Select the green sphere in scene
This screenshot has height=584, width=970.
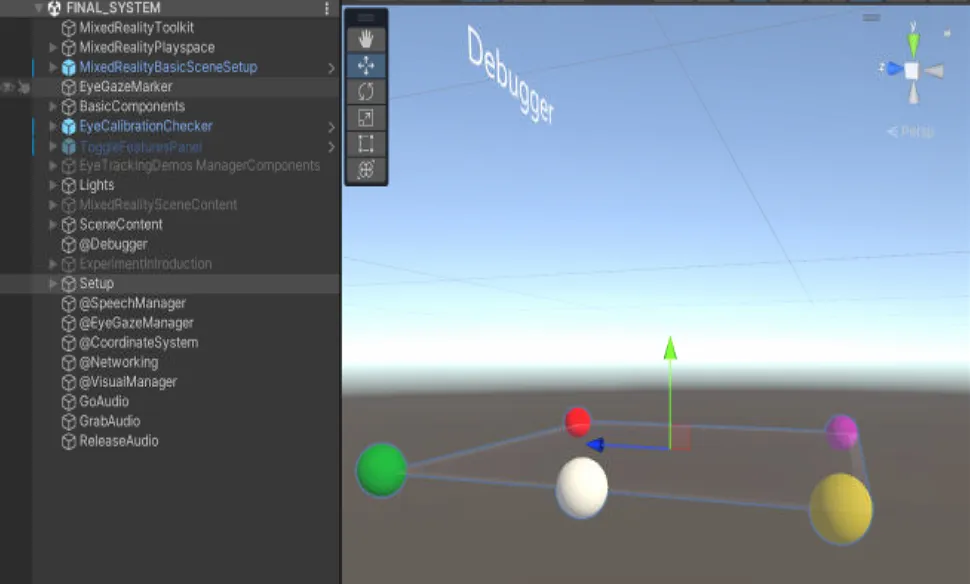point(382,470)
